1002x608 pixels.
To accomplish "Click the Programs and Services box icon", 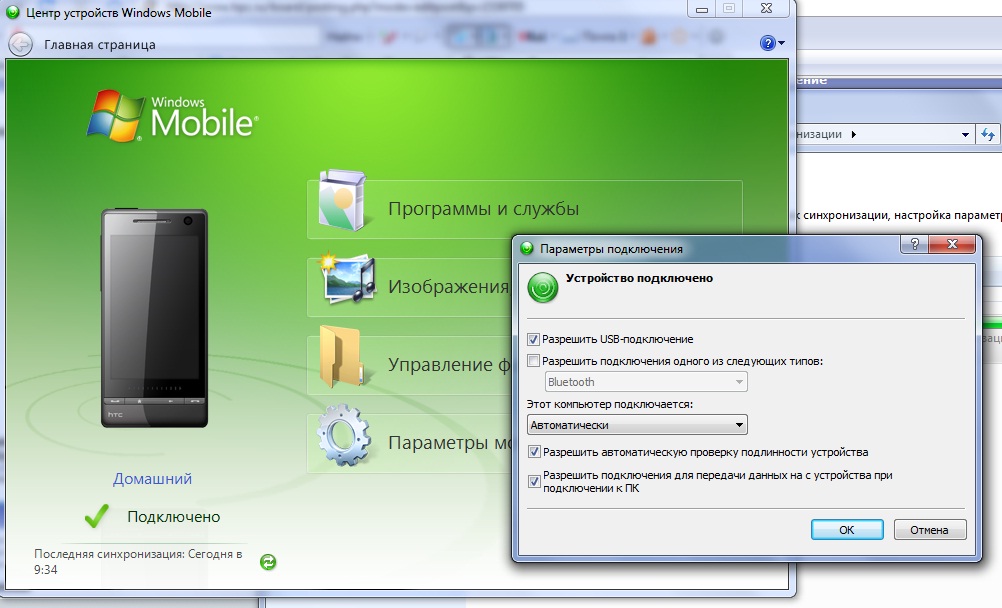I will (343, 201).
